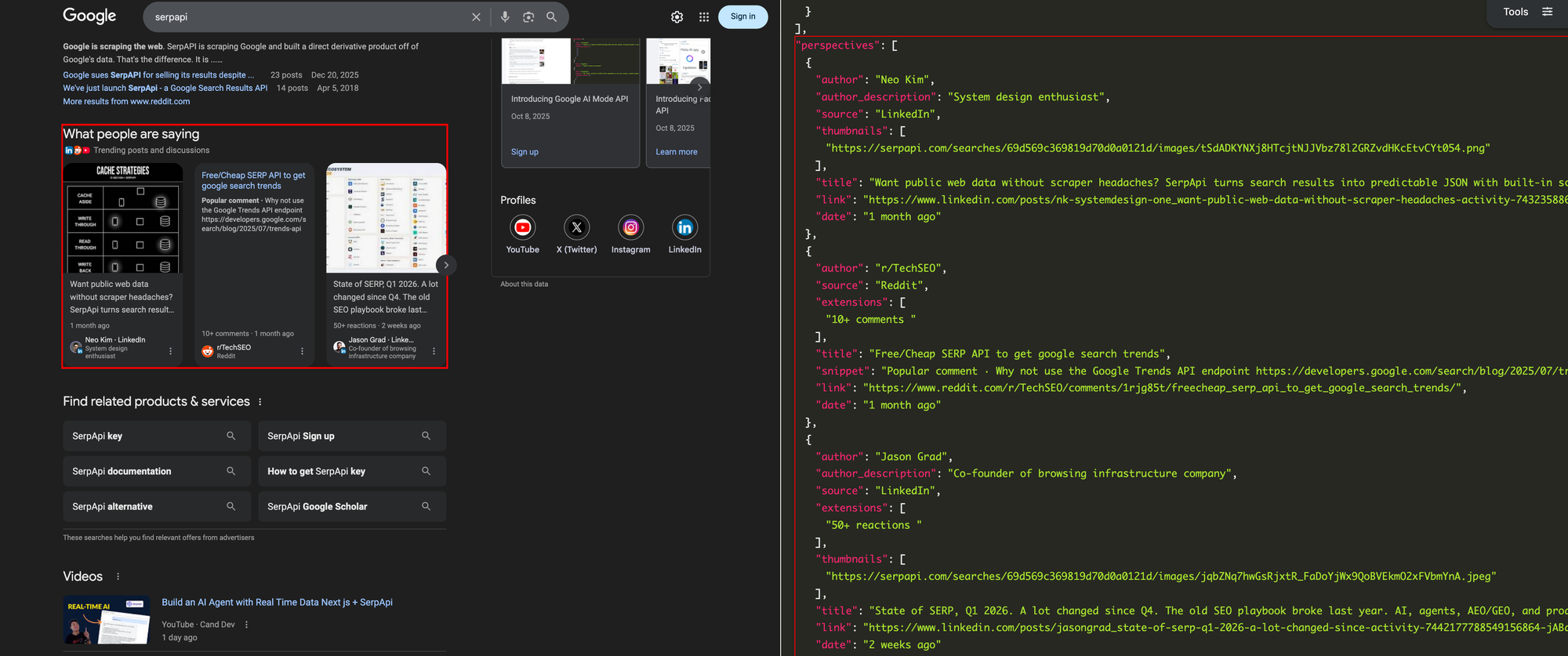Screen dimensions: 1568x656
Task: Click JSON line "author": "Neo Kim"
Action: [873, 80]
